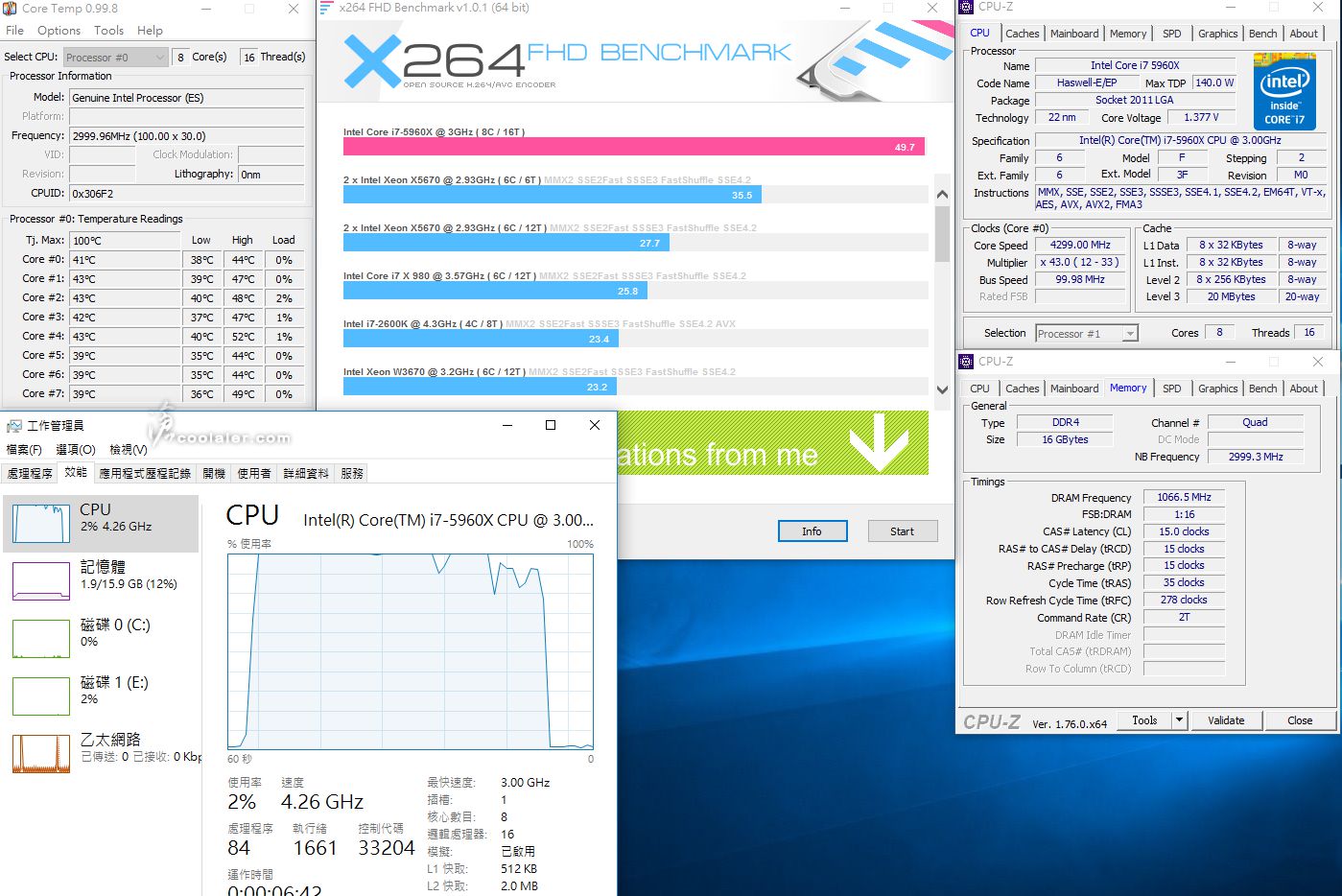1342x896 pixels.
Task: Click the pink i7-5960X result bar 49.7
Action: click(x=634, y=147)
